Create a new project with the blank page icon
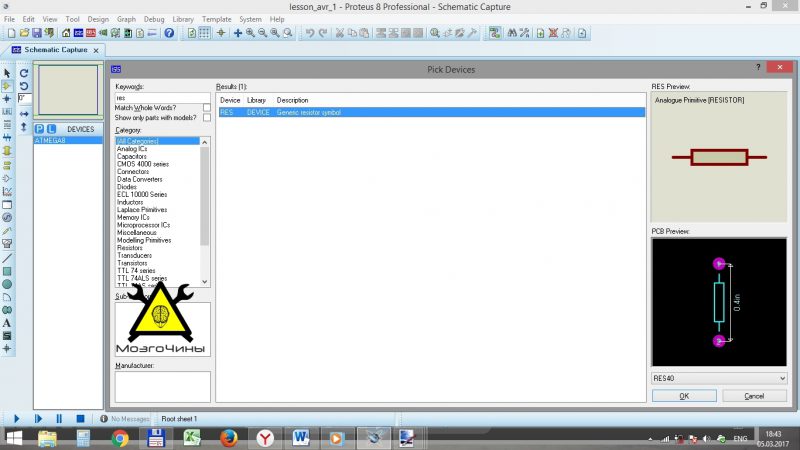The width and height of the screenshot is (800, 450). coord(11,33)
